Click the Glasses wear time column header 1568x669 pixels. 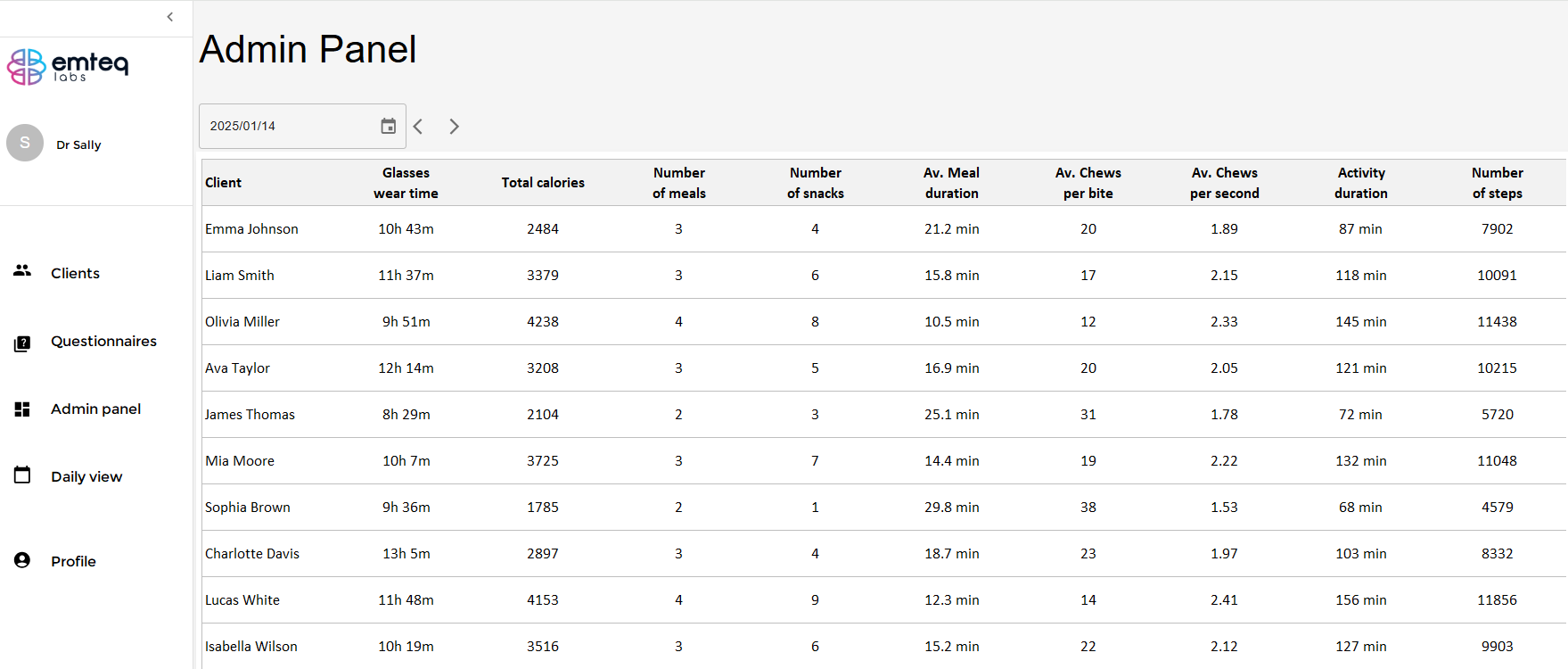point(406,183)
